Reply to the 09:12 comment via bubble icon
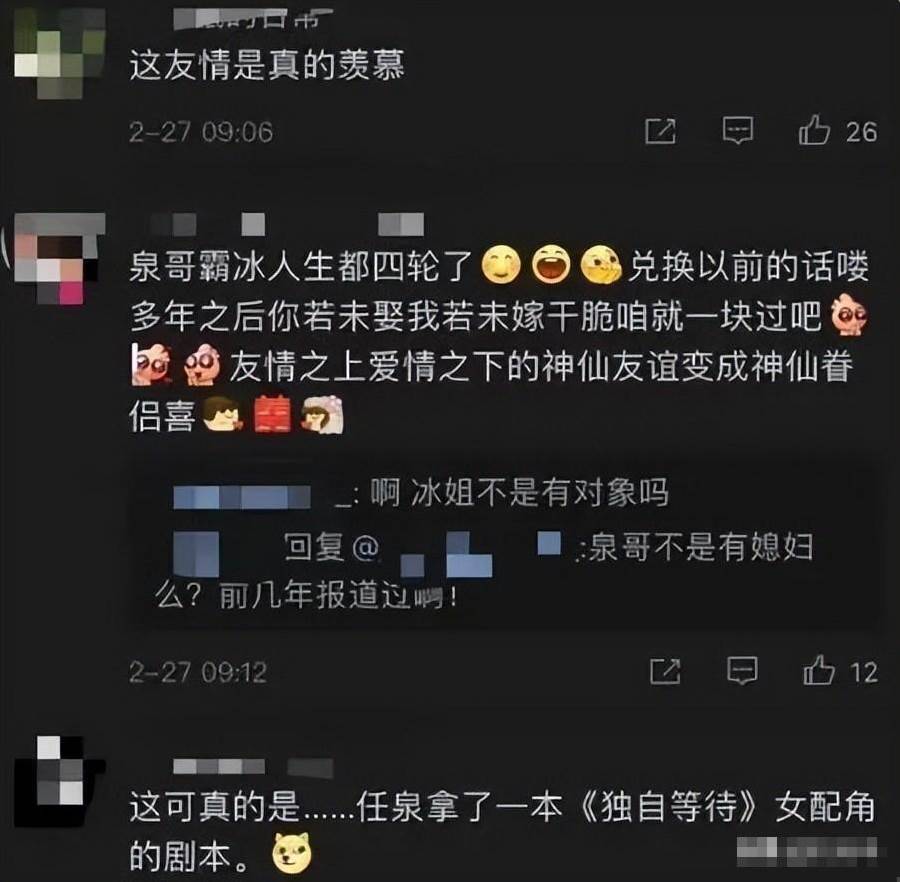Screen dimensions: 900x882 (743, 670)
